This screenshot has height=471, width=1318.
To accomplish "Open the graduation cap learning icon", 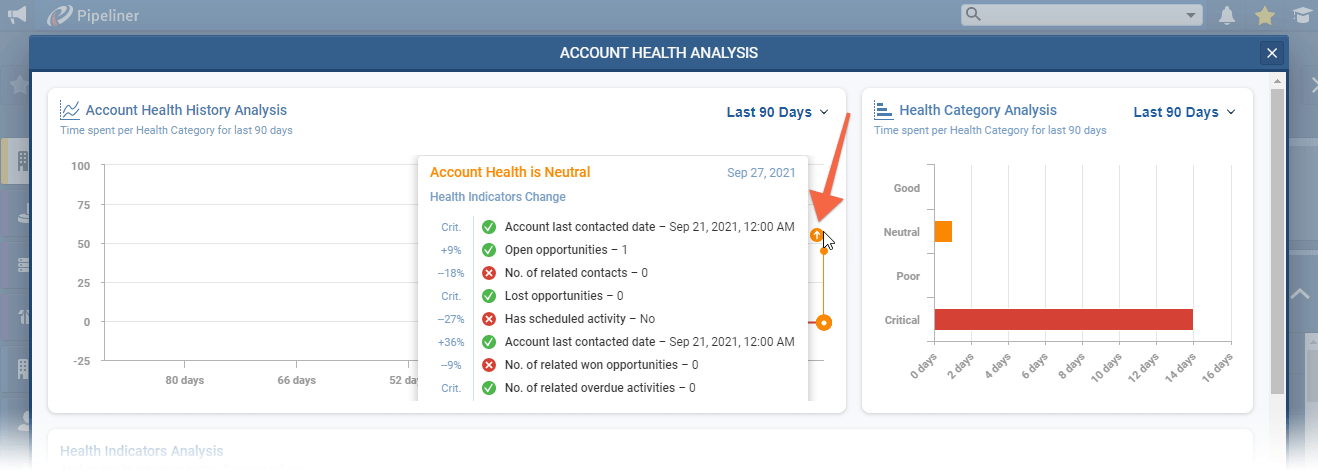I will pos(1302,15).
